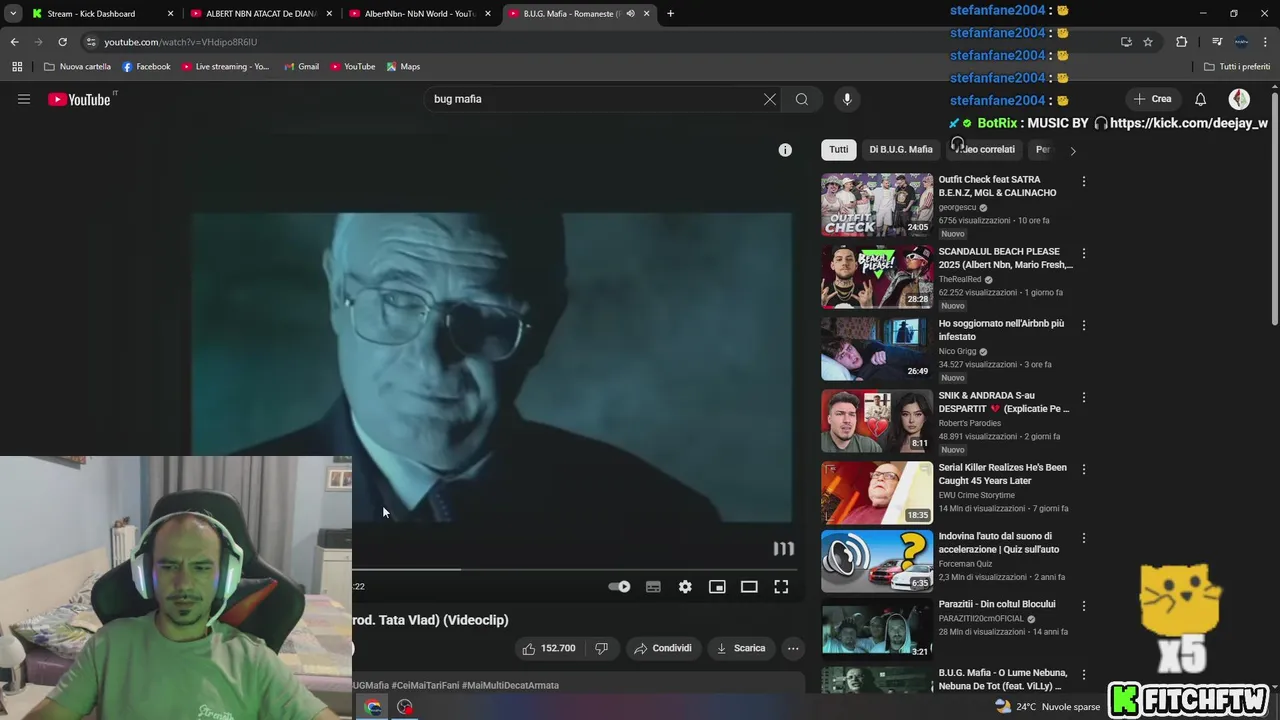Image resolution: width=1280 pixels, height=720 pixels.
Task: Click the address bar URL
Action: point(181,42)
